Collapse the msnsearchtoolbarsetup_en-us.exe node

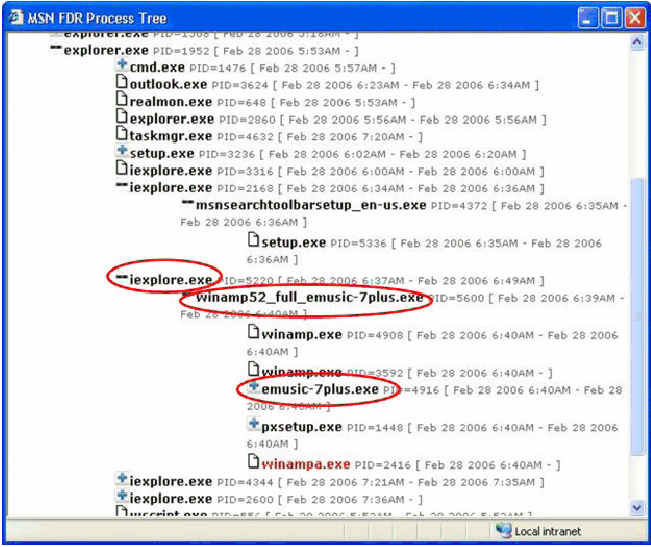click(187, 205)
